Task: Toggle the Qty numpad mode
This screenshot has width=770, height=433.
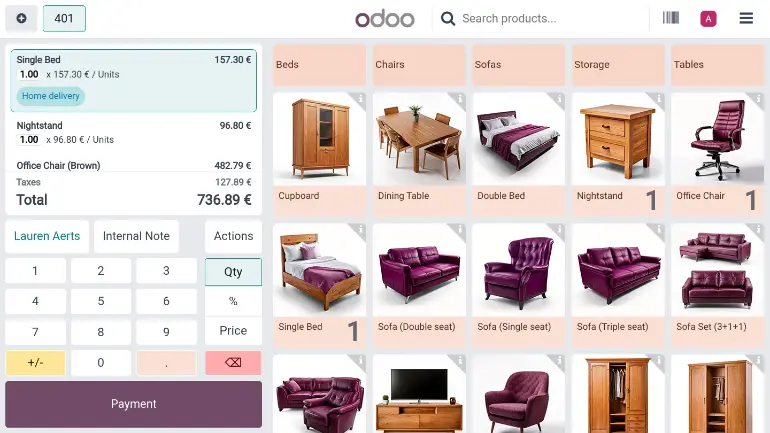Action: pos(233,271)
